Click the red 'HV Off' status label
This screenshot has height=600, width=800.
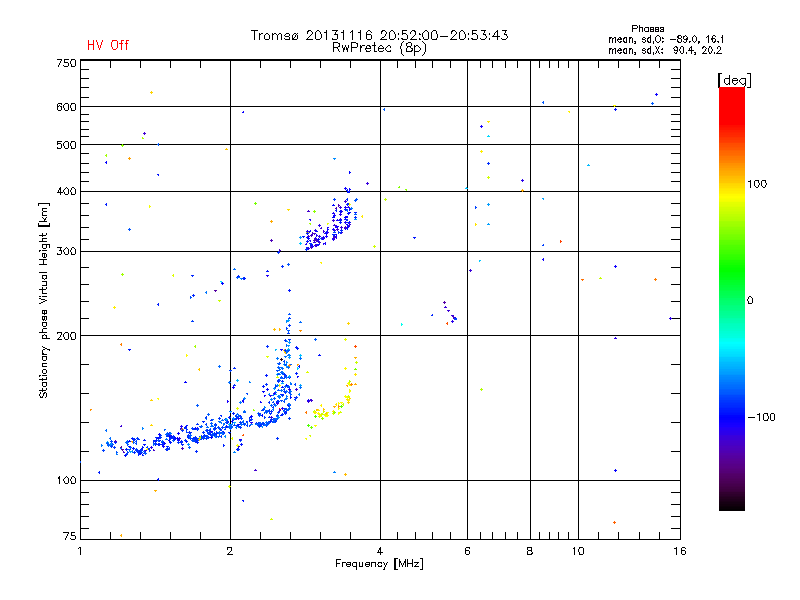click(108, 45)
